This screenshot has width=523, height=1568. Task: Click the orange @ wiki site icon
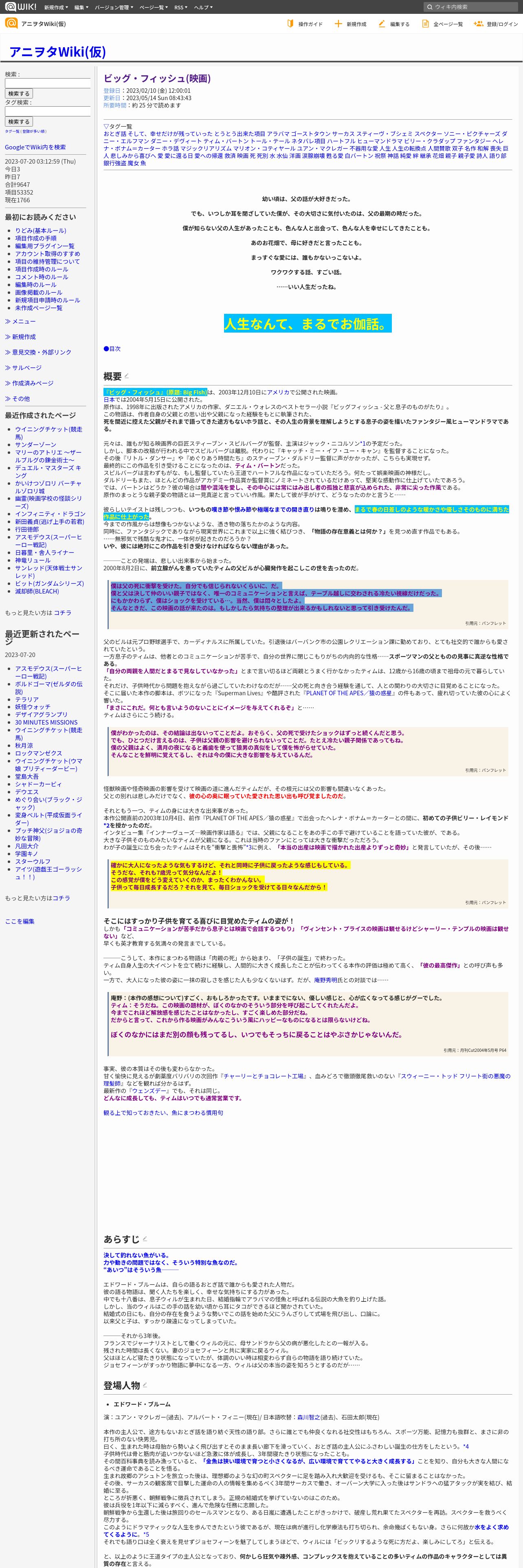pos(11,23)
